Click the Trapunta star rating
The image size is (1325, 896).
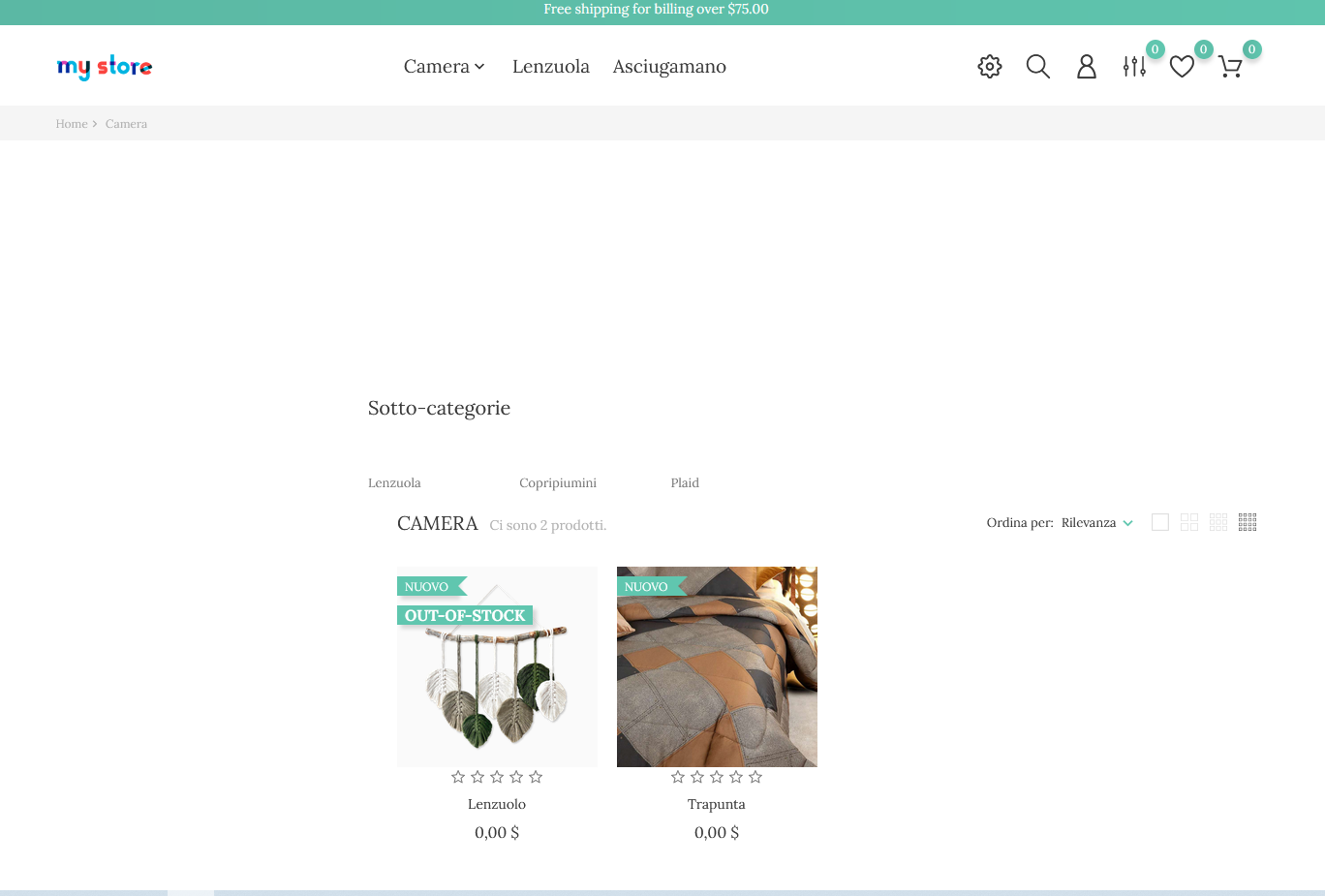pyautogui.click(x=717, y=777)
